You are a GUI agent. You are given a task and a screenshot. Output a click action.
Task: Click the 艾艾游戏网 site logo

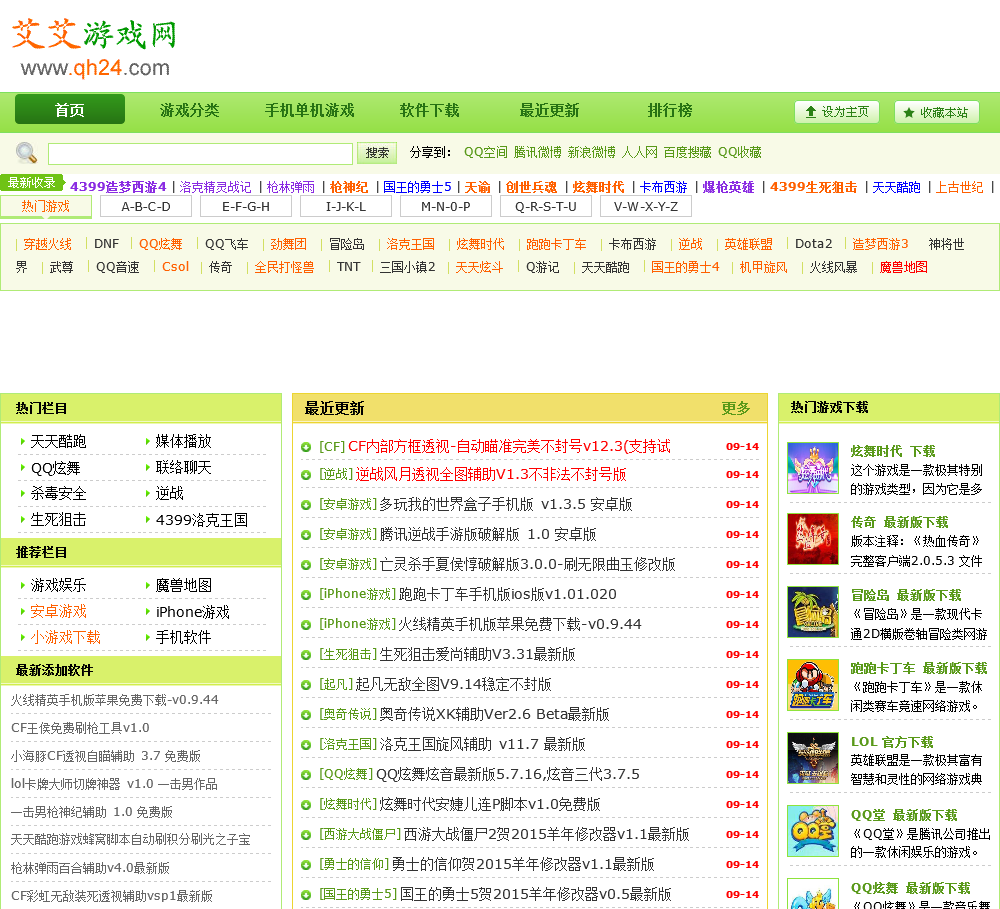pos(94,48)
